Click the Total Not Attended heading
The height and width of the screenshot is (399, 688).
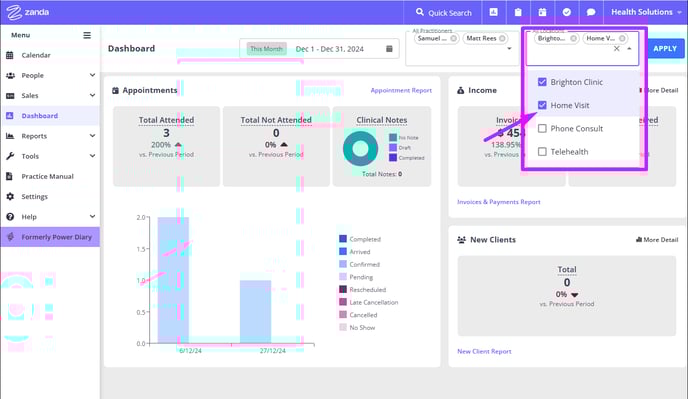pos(276,120)
